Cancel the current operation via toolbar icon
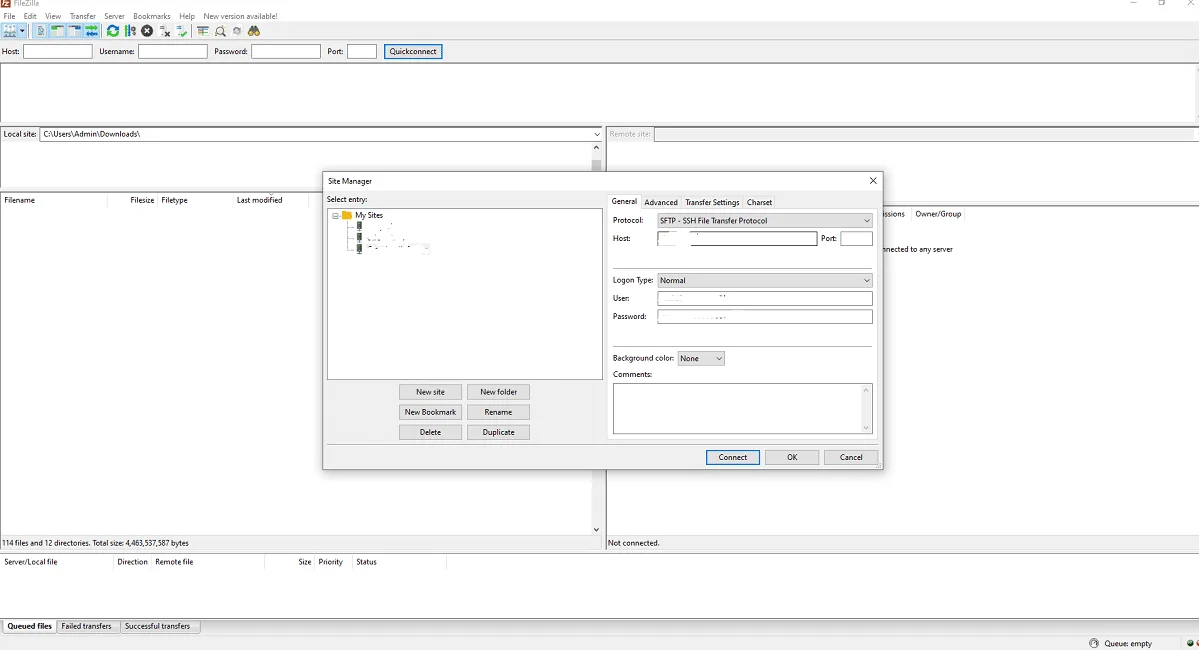The width and height of the screenshot is (1199, 650). tap(147, 31)
